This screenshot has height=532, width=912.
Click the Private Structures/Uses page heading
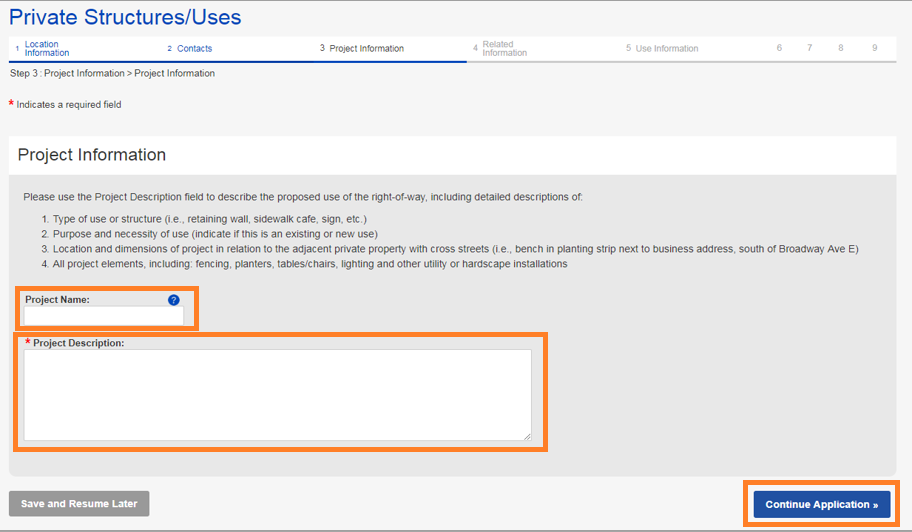tap(125, 17)
